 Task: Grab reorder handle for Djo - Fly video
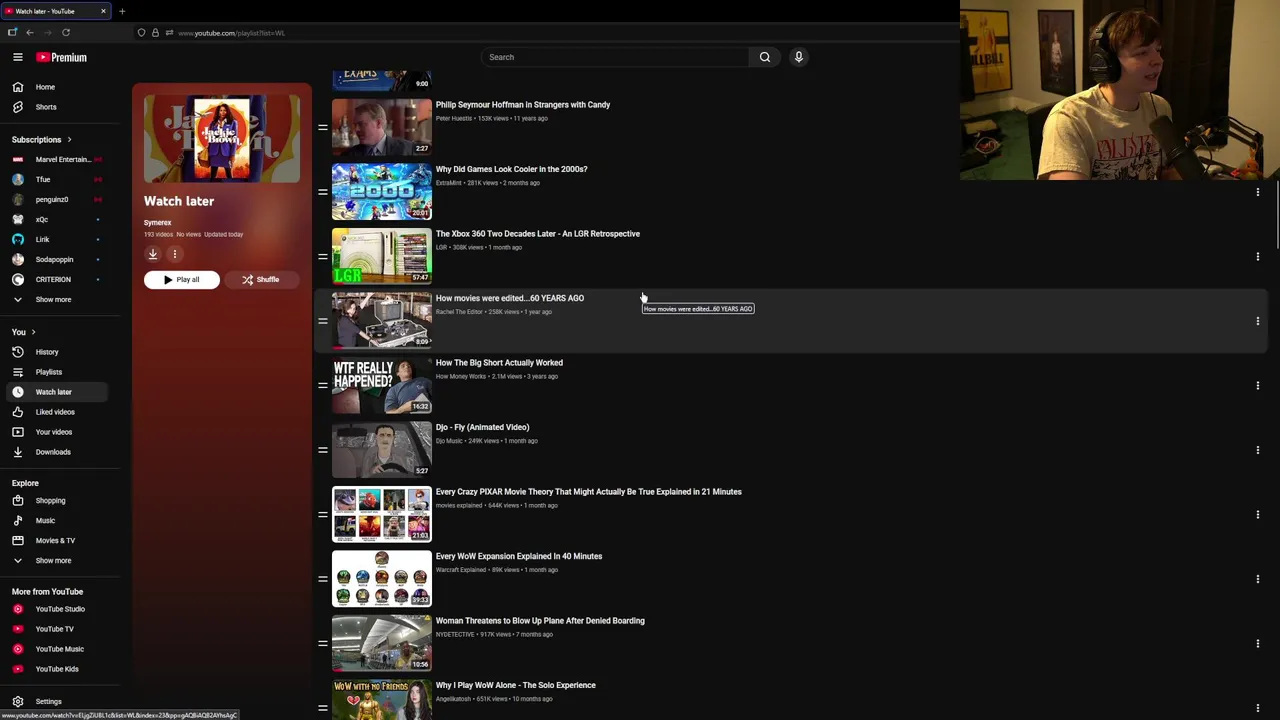323,450
